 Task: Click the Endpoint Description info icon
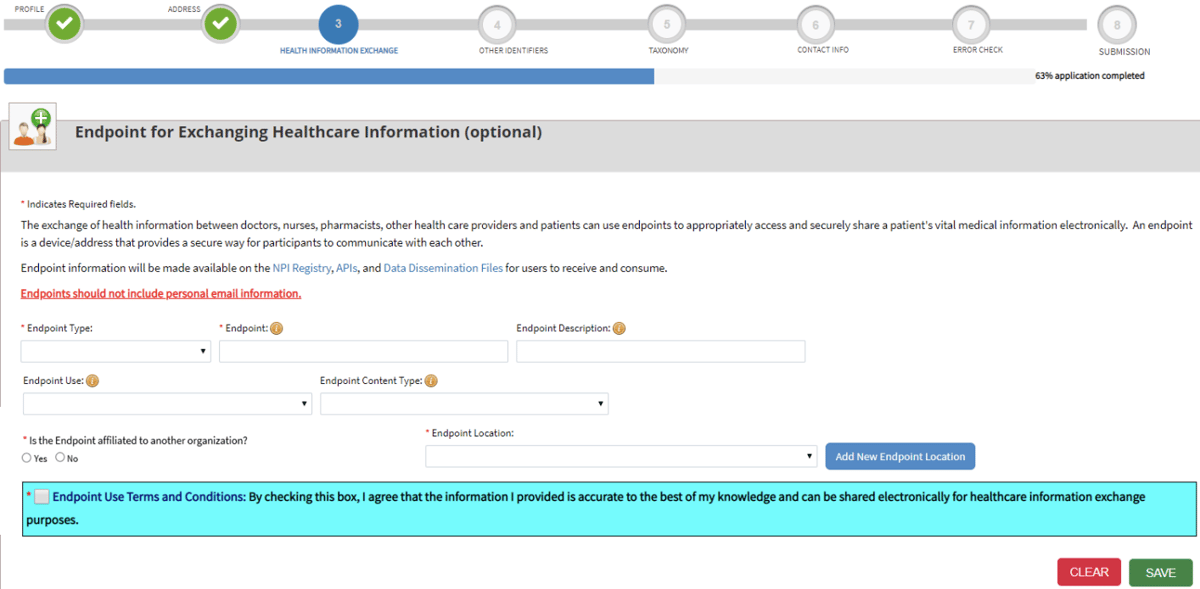619,327
